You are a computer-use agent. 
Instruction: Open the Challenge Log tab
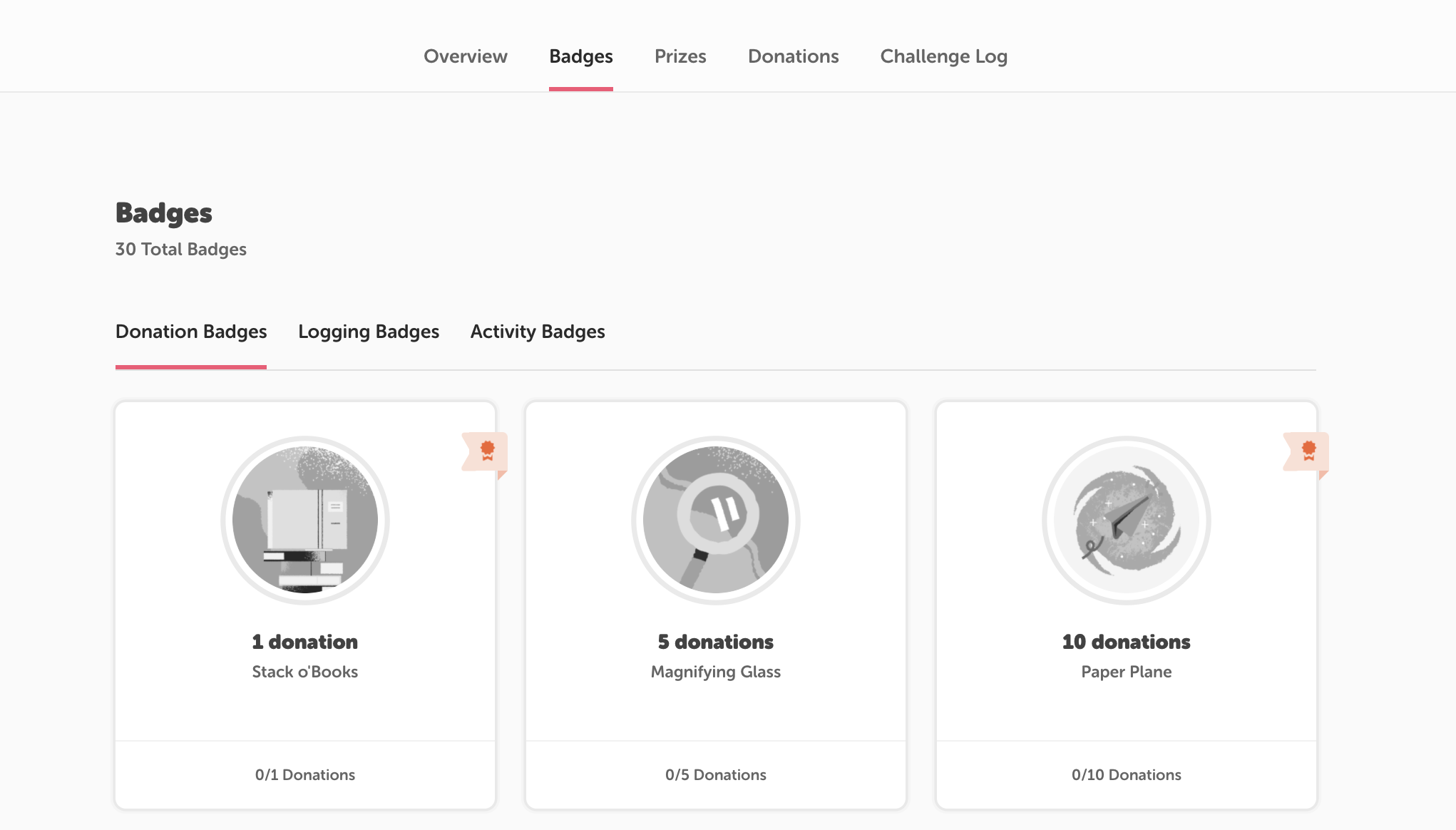[943, 56]
